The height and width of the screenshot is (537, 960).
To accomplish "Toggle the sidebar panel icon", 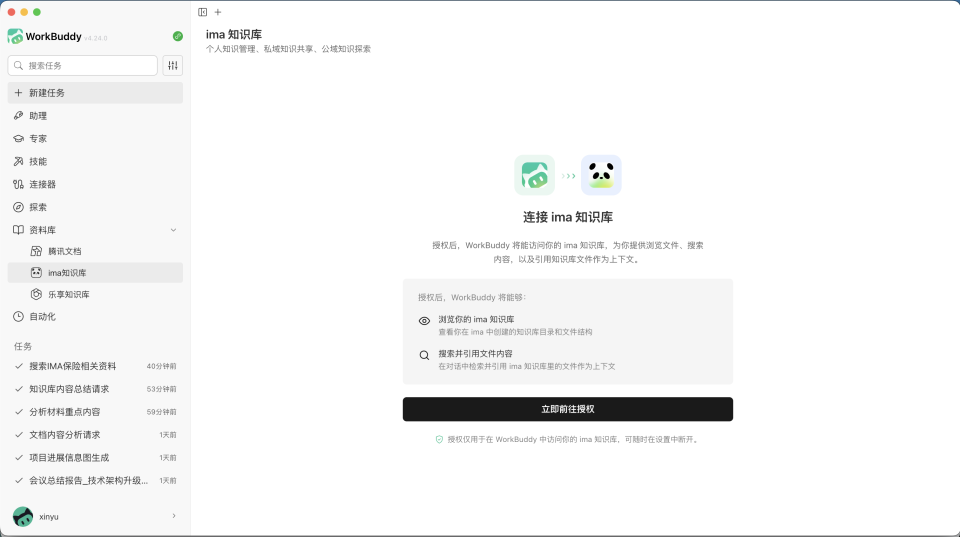I will click(203, 12).
